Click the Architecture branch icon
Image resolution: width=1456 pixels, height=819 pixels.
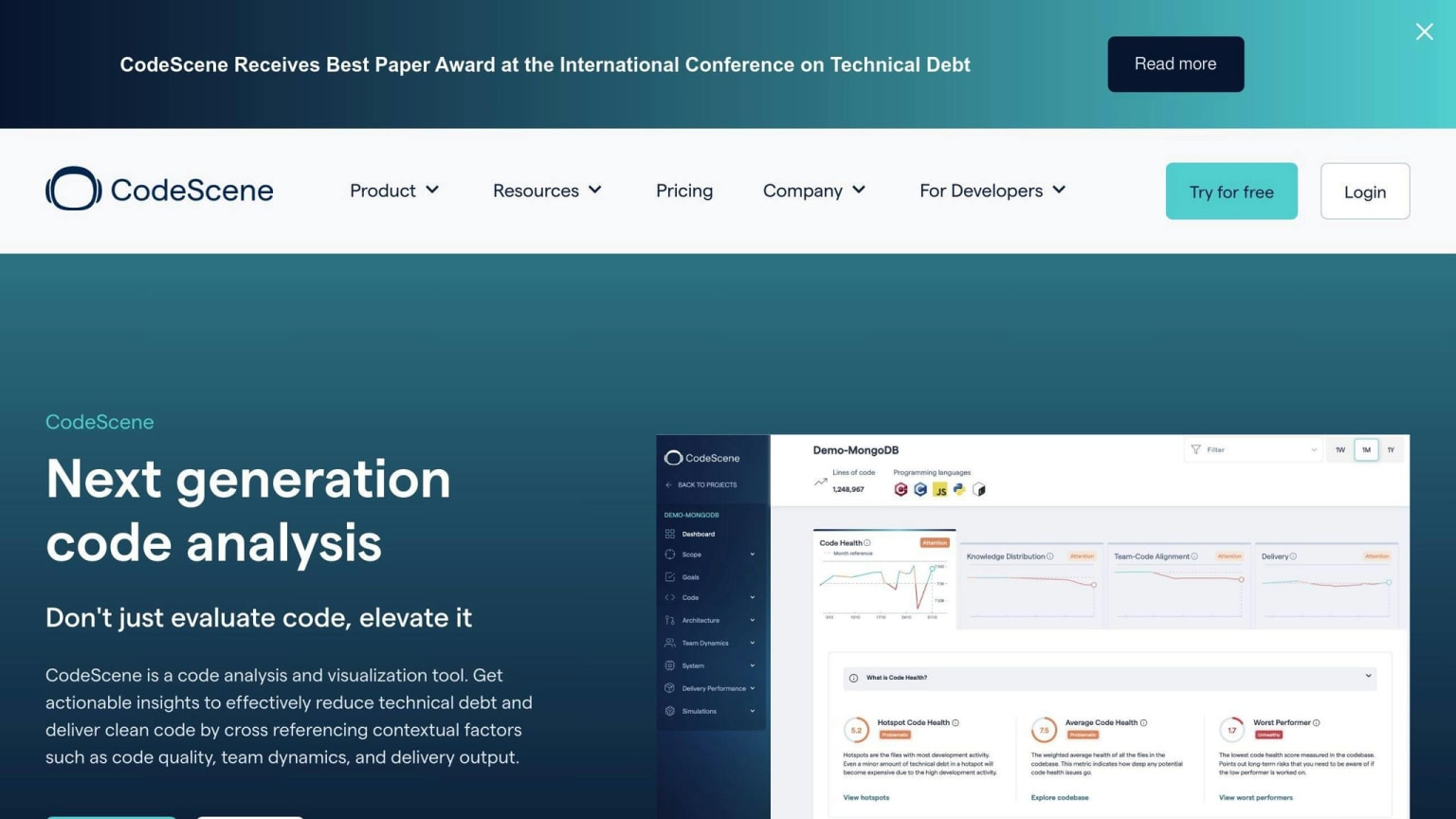670,620
